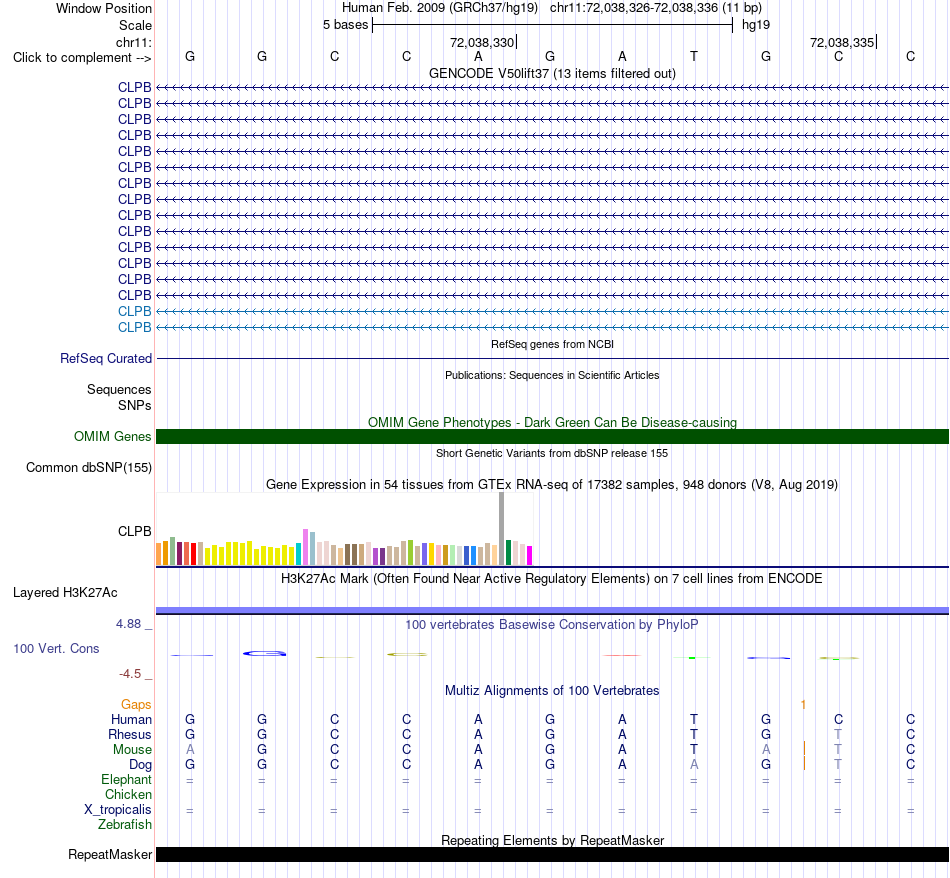This screenshot has width=950, height=878.
Task: Click the '100 Vert. Cons' track label
Action: [56, 649]
